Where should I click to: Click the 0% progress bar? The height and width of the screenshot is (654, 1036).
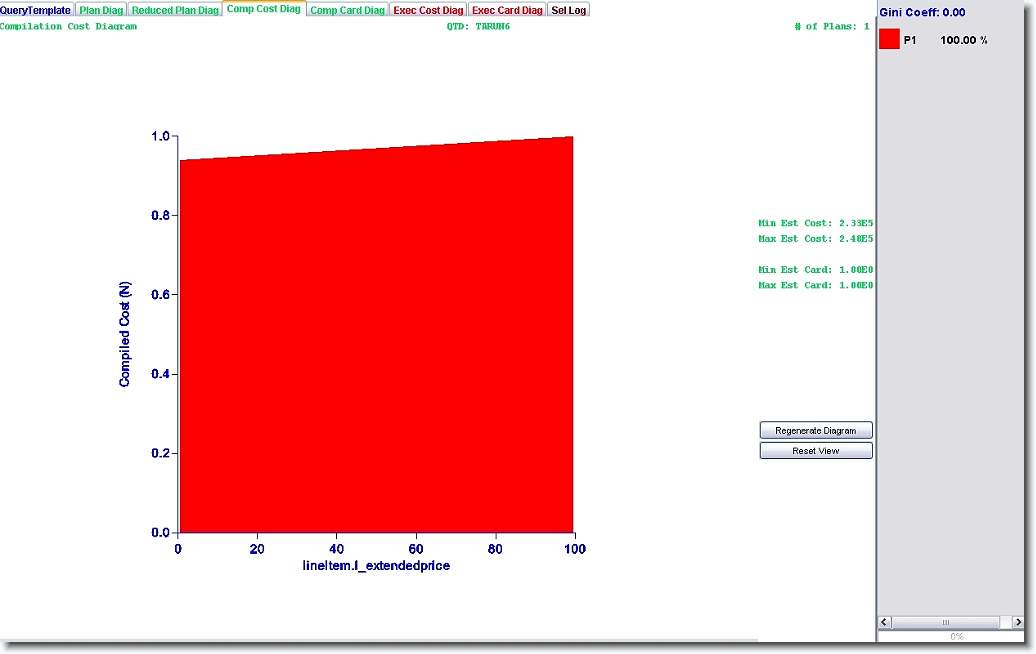coord(956,636)
